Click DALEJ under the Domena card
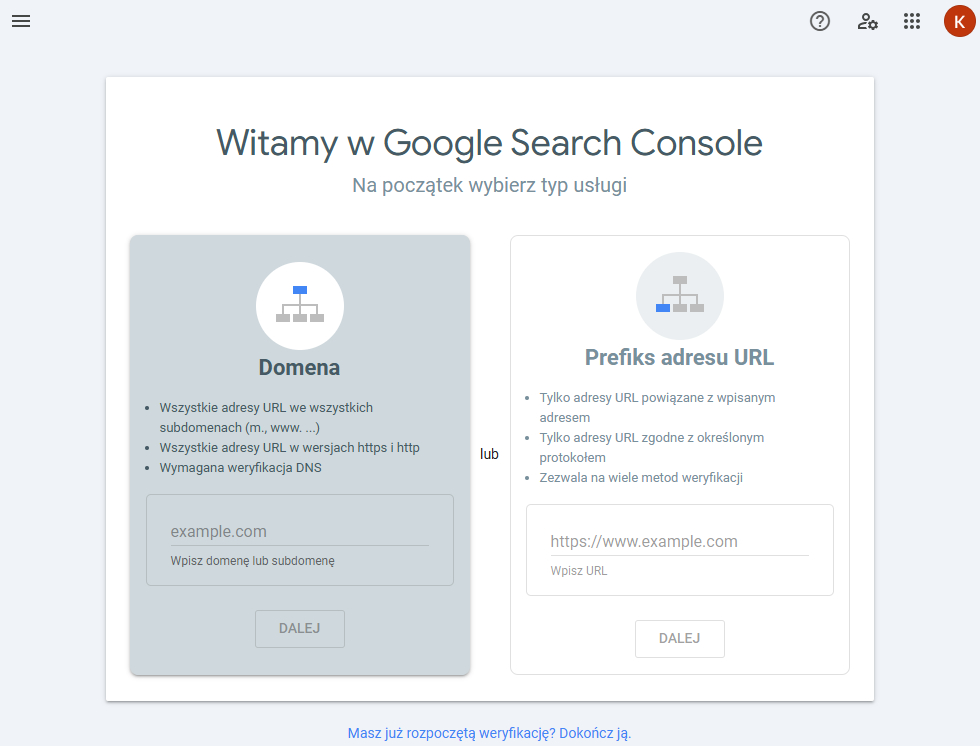Viewport: 980px width, 746px height. point(299,629)
